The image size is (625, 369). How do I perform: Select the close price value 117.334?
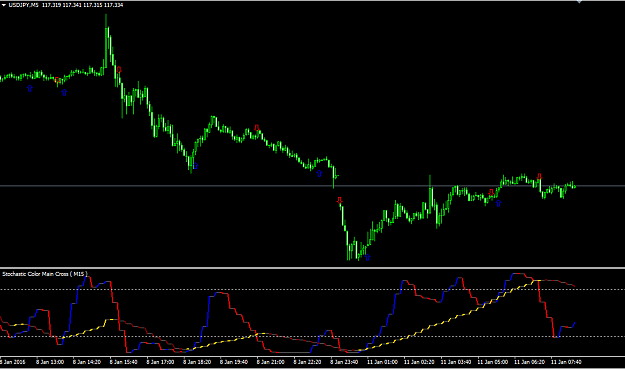(114, 5)
